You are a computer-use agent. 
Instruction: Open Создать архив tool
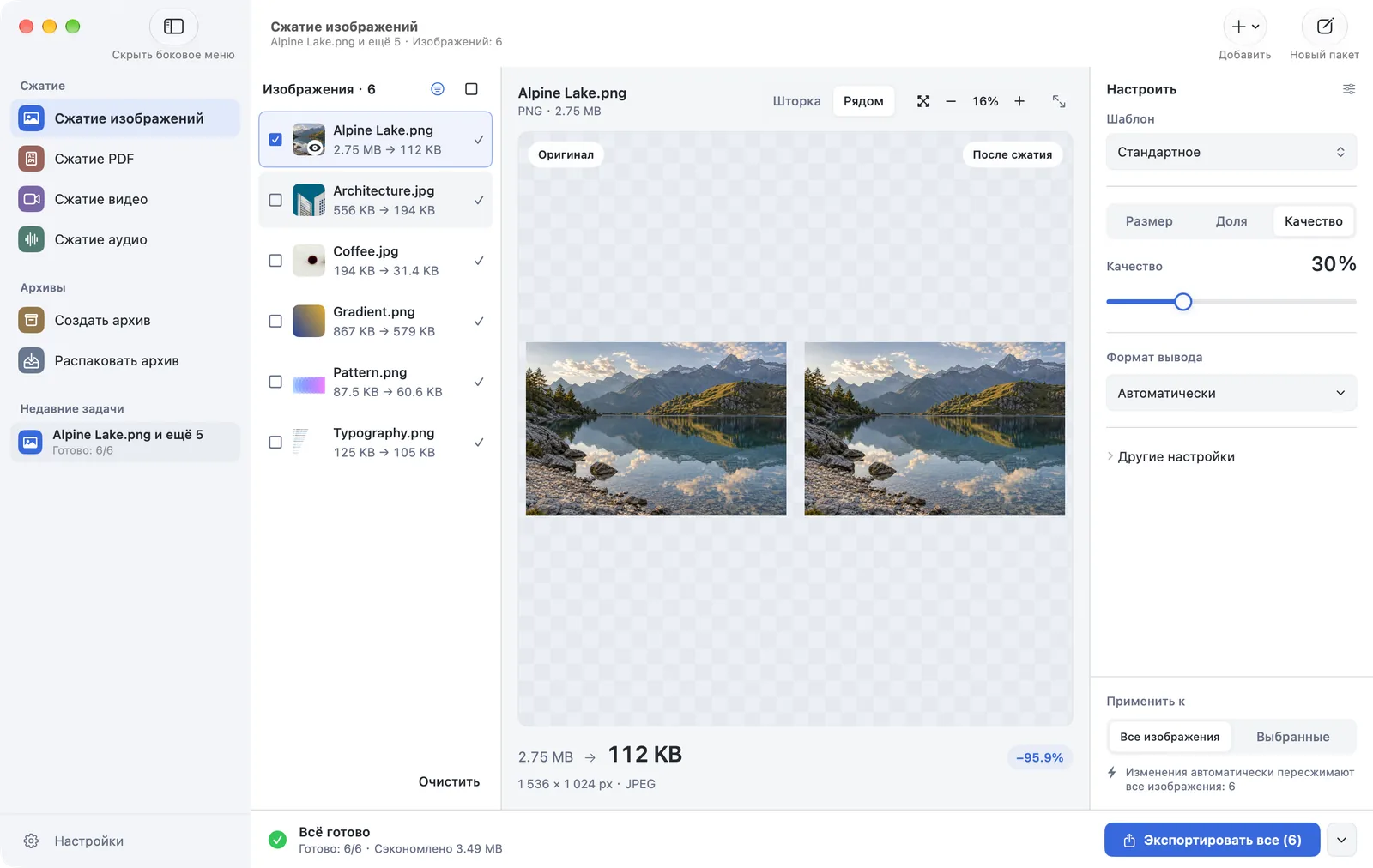pyautogui.click(x=125, y=320)
